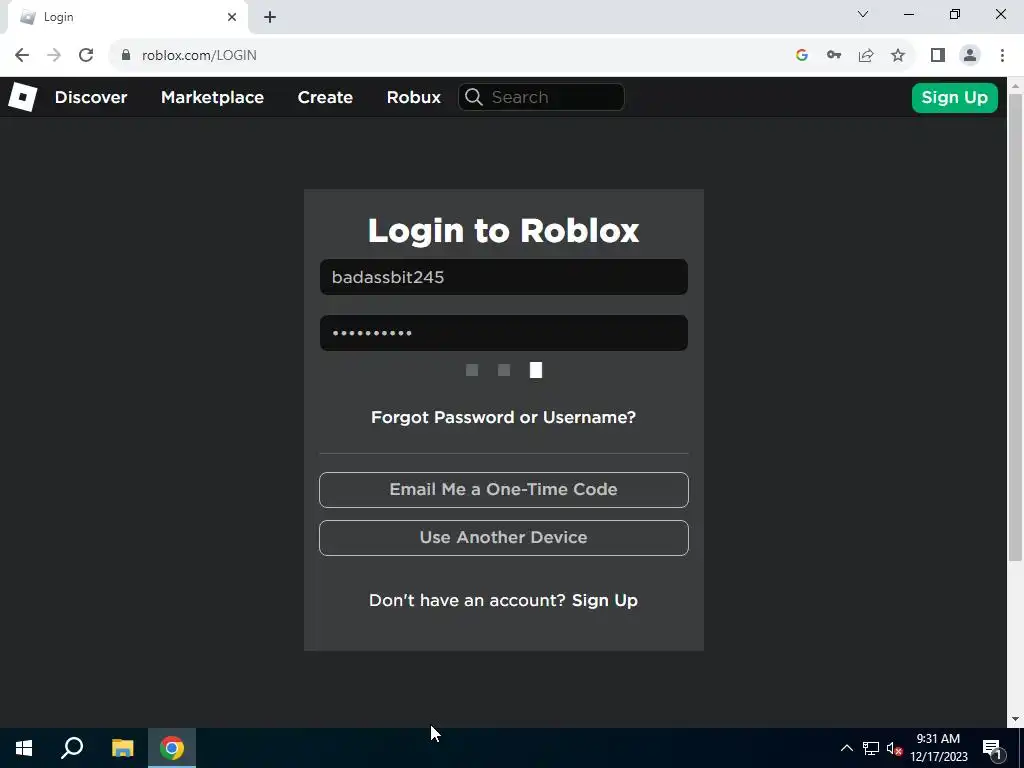This screenshot has width=1024, height=768.
Task: Click the address bar URL roblox.com/LOGIN
Action: (199, 56)
